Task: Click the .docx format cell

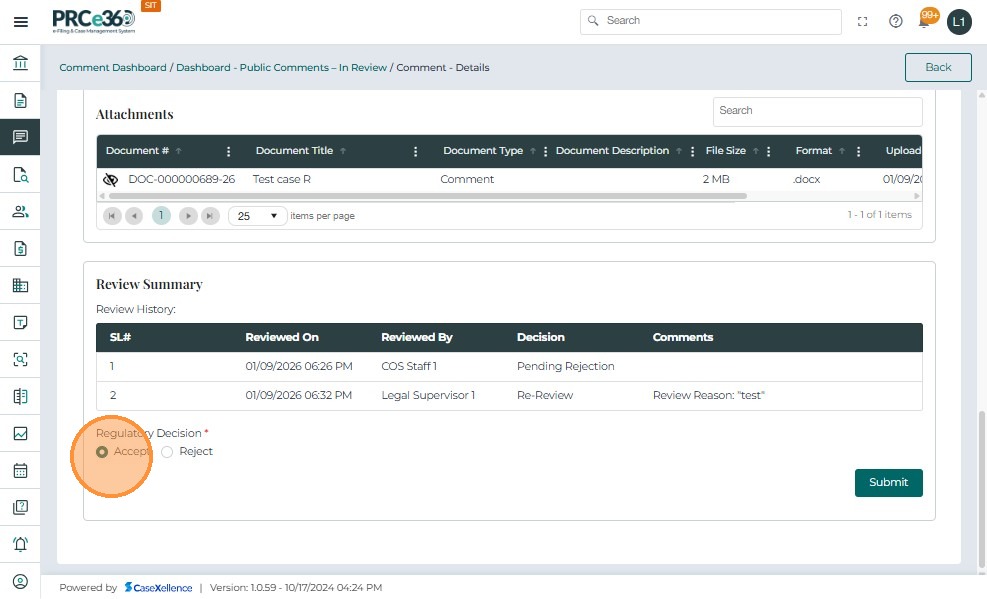Action: point(806,179)
